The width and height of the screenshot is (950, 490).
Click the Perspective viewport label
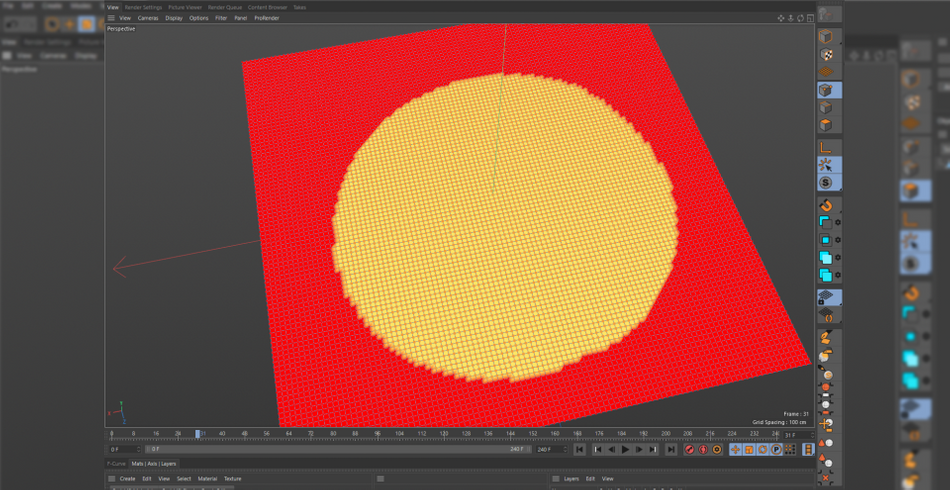[121, 29]
